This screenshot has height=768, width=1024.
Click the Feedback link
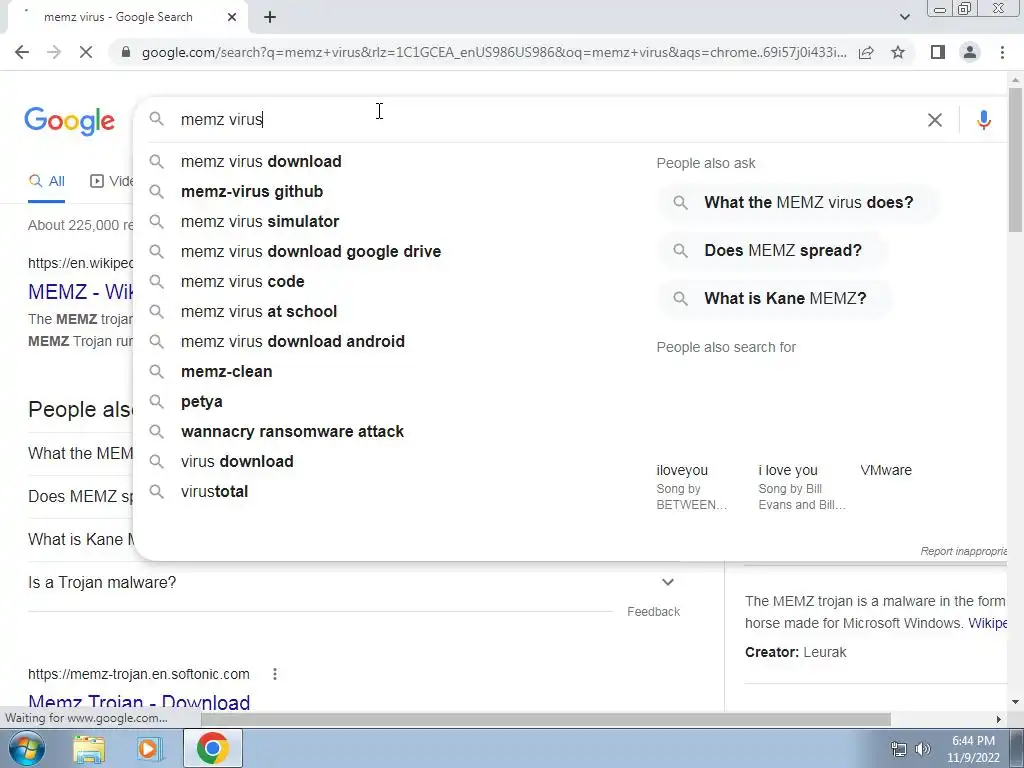(x=653, y=612)
